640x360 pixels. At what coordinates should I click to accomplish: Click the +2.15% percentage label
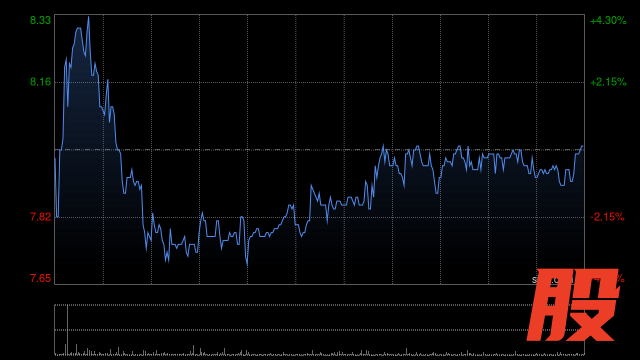point(608,82)
